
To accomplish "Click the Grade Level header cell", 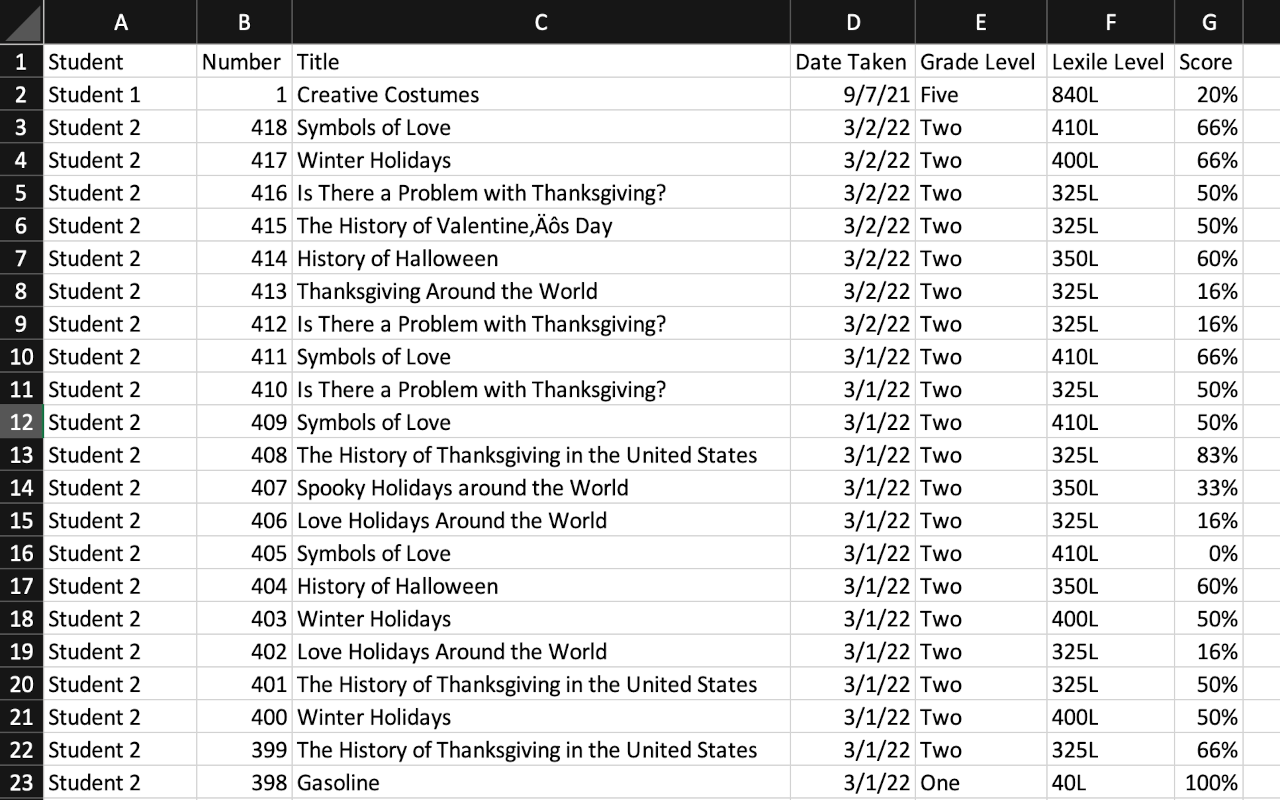I will (x=978, y=61).
